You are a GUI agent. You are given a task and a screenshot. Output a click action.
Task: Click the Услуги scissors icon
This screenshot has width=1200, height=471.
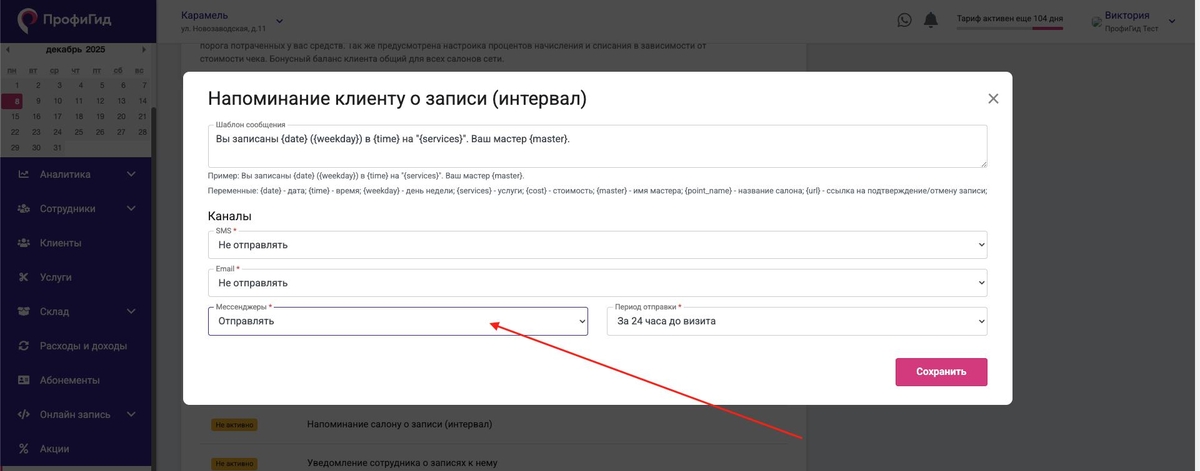tap(23, 277)
